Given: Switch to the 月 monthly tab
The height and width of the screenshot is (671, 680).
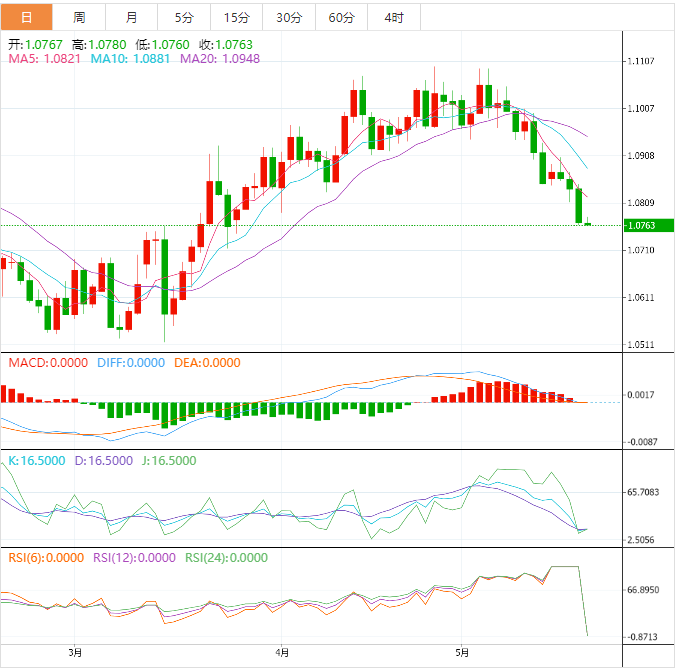Looking at the screenshot, I should pos(131,17).
